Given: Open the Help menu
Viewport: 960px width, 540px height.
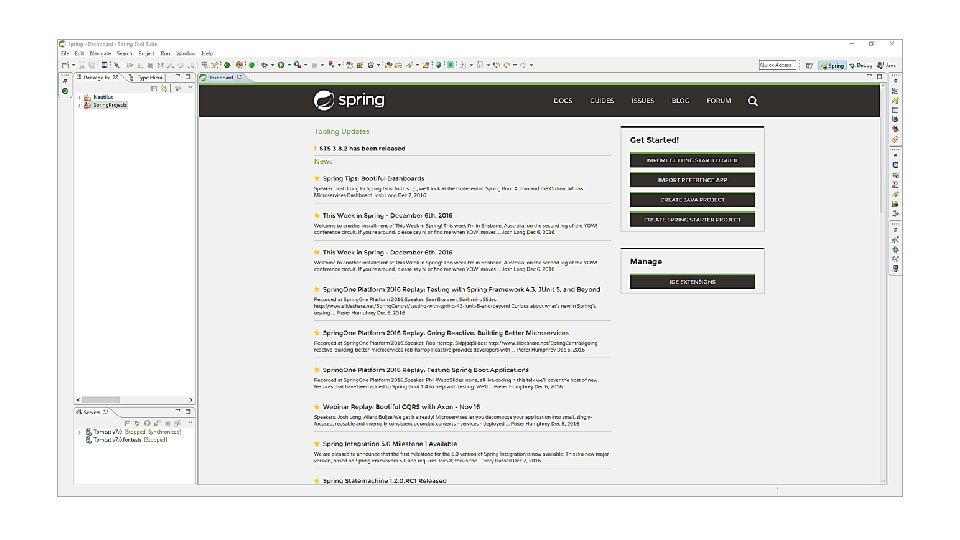Looking at the screenshot, I should (207, 53).
